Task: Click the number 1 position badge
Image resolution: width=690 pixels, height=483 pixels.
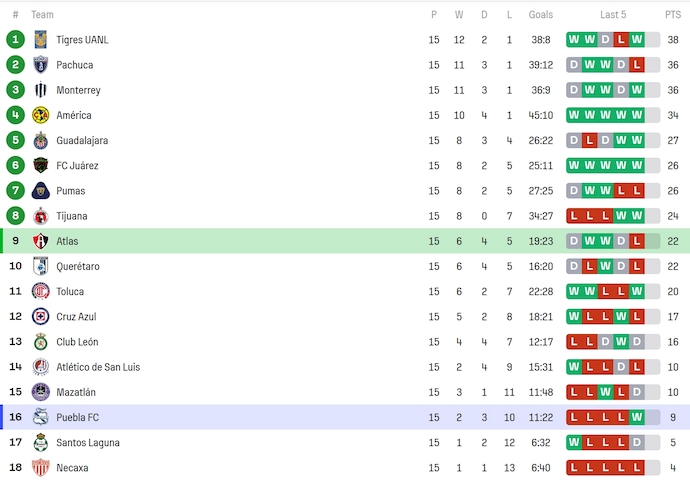Action: pyautogui.click(x=15, y=40)
